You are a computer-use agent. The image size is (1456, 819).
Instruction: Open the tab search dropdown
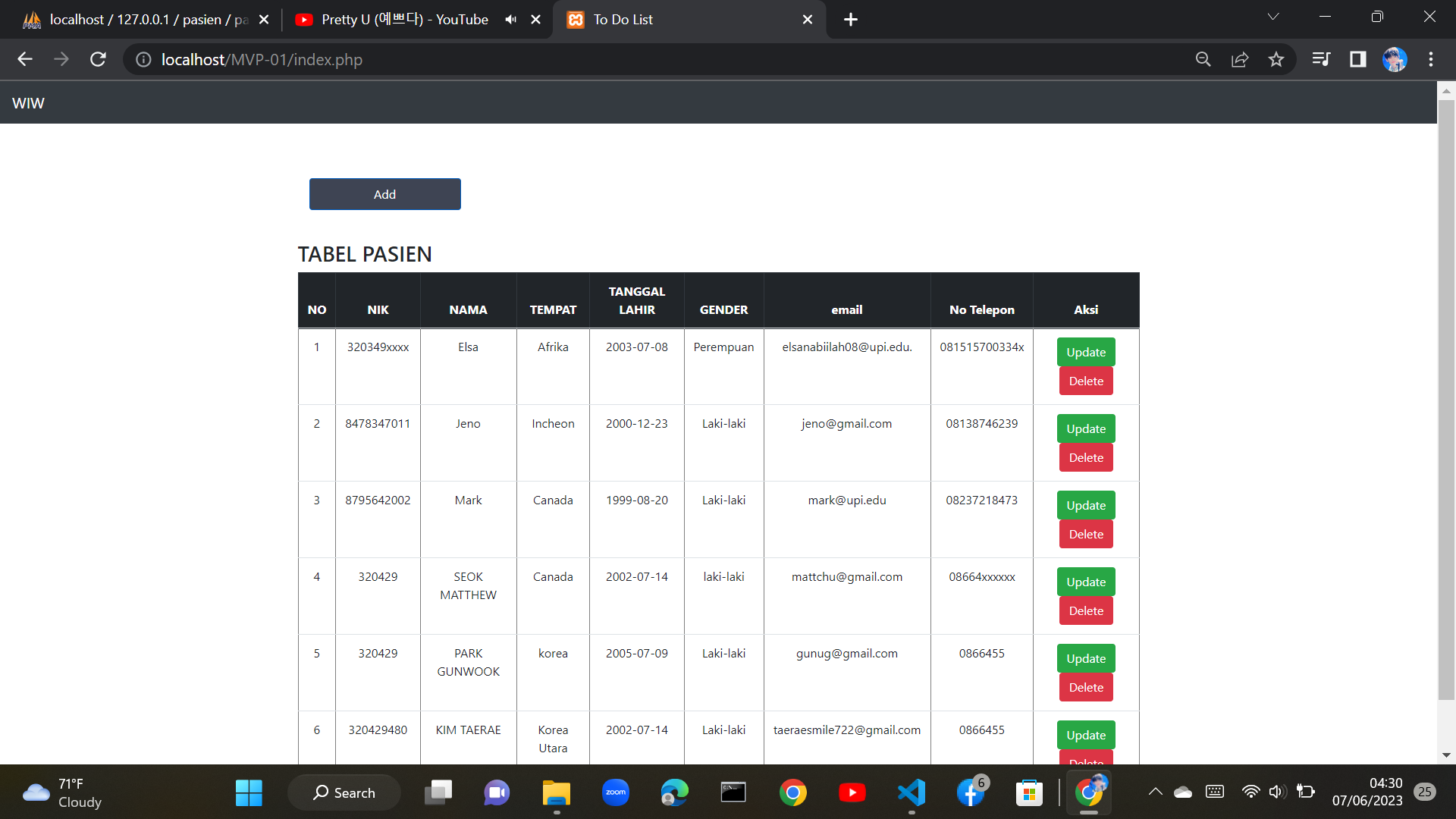tap(1273, 16)
